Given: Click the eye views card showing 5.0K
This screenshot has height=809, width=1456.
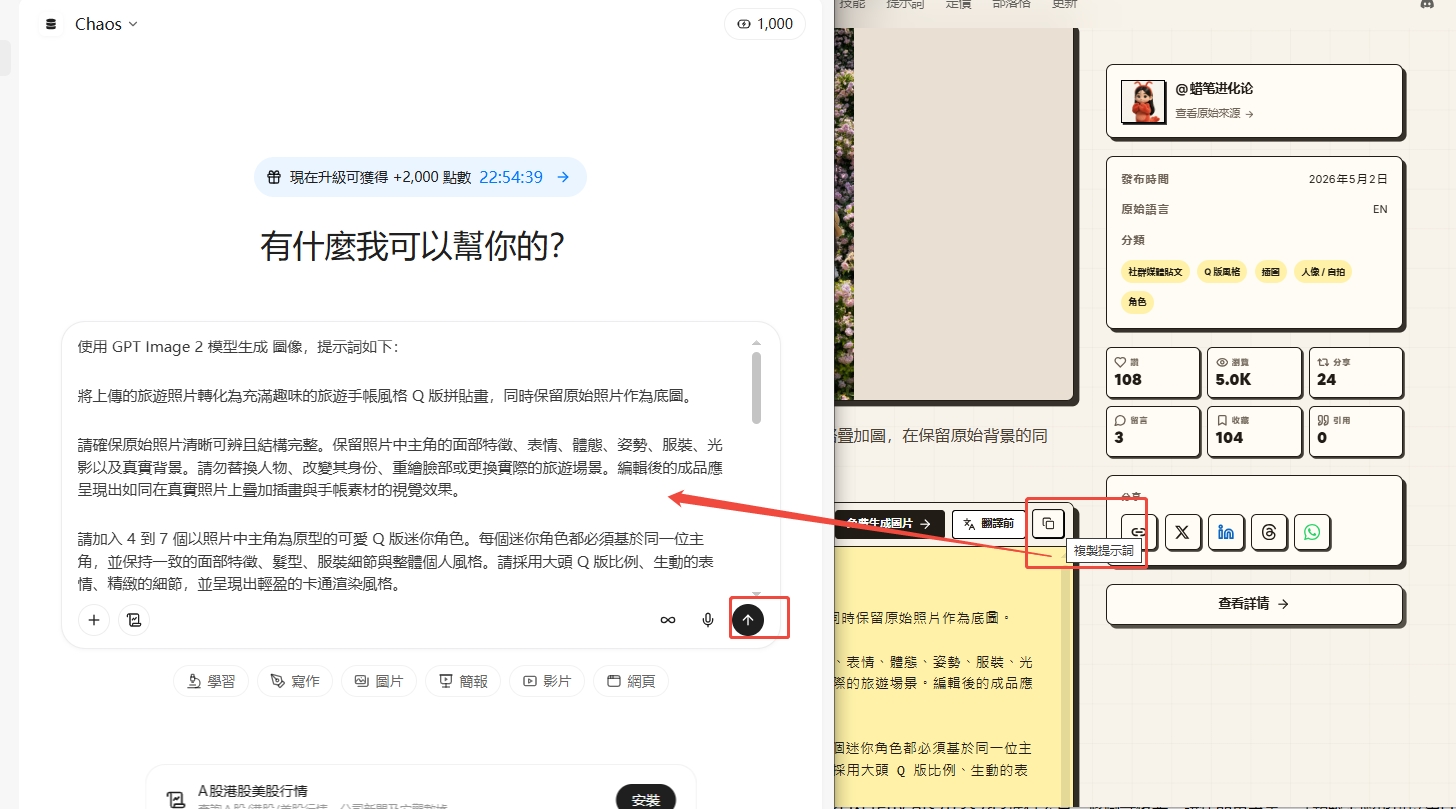Looking at the screenshot, I should (1254, 372).
